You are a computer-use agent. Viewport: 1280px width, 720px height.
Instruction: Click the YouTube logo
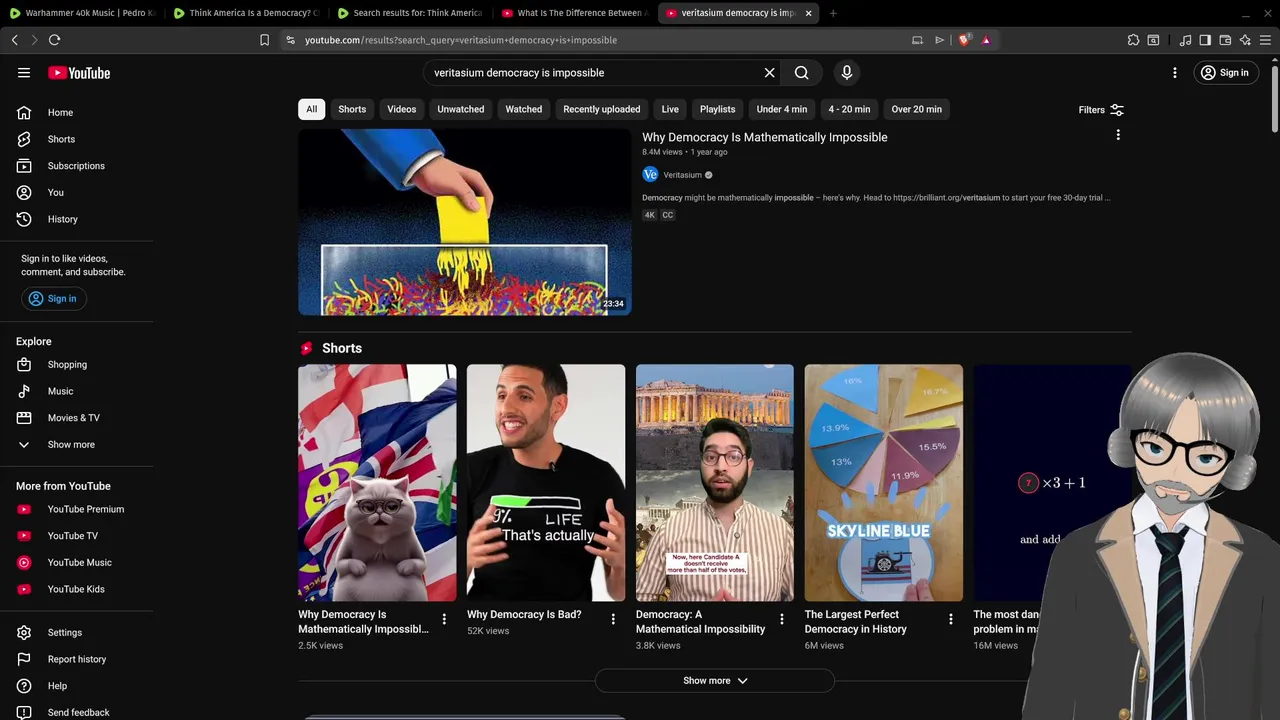pyautogui.click(x=79, y=73)
